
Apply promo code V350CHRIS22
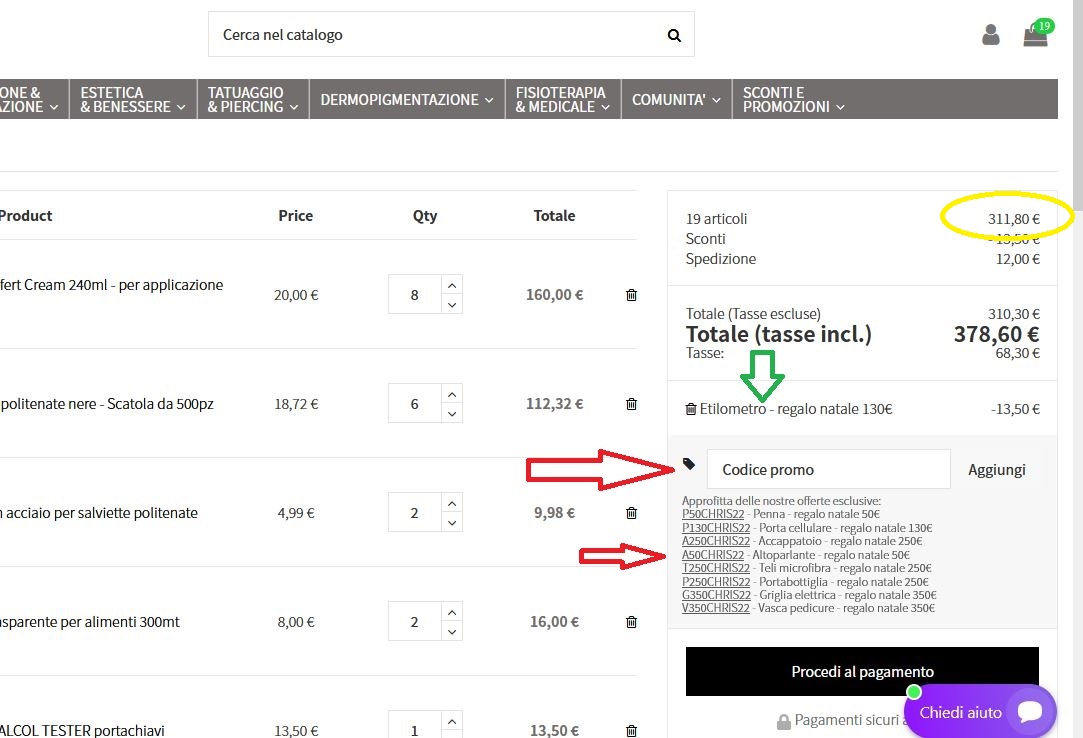tap(716, 608)
